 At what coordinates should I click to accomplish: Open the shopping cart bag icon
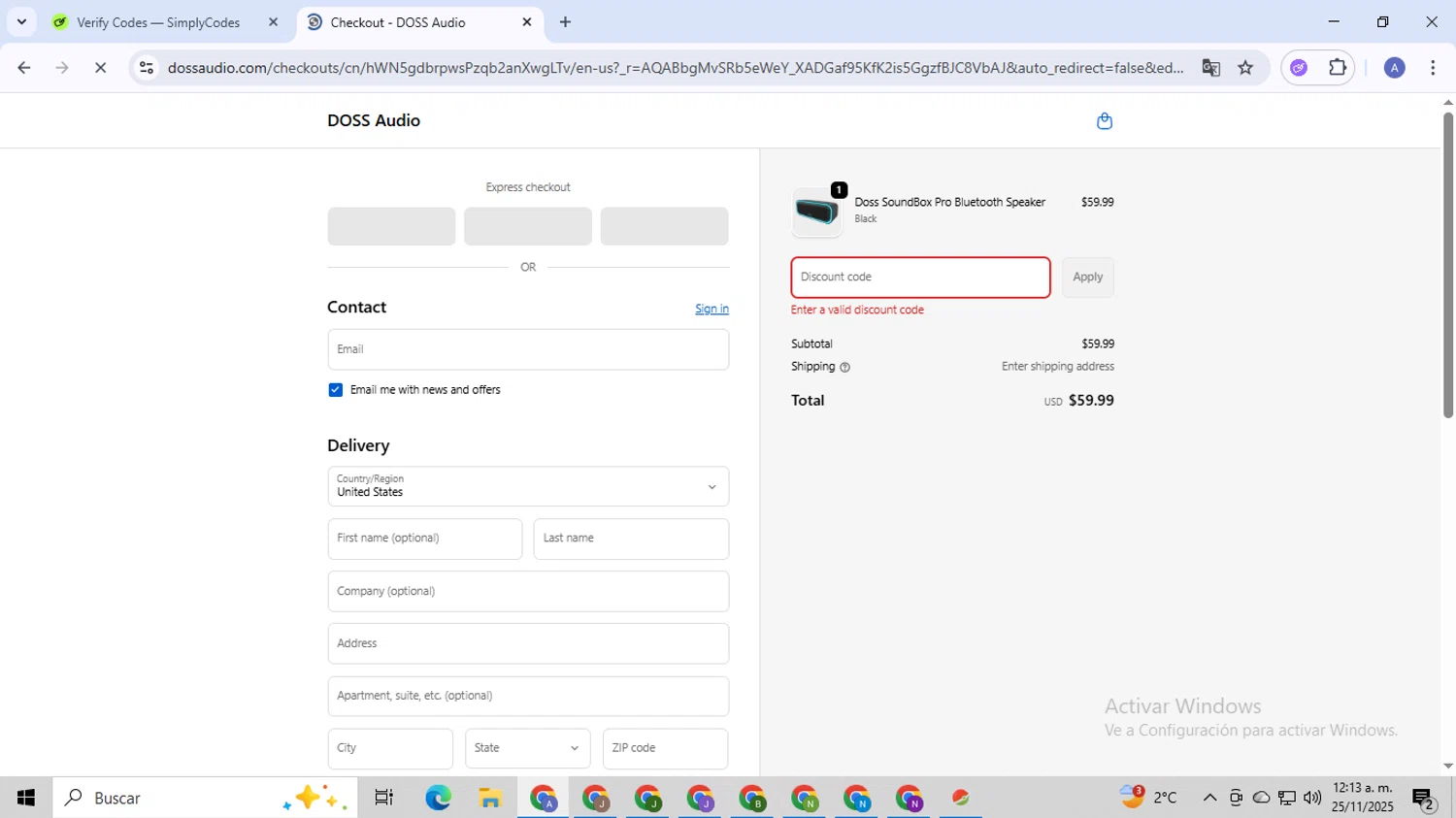[1104, 121]
